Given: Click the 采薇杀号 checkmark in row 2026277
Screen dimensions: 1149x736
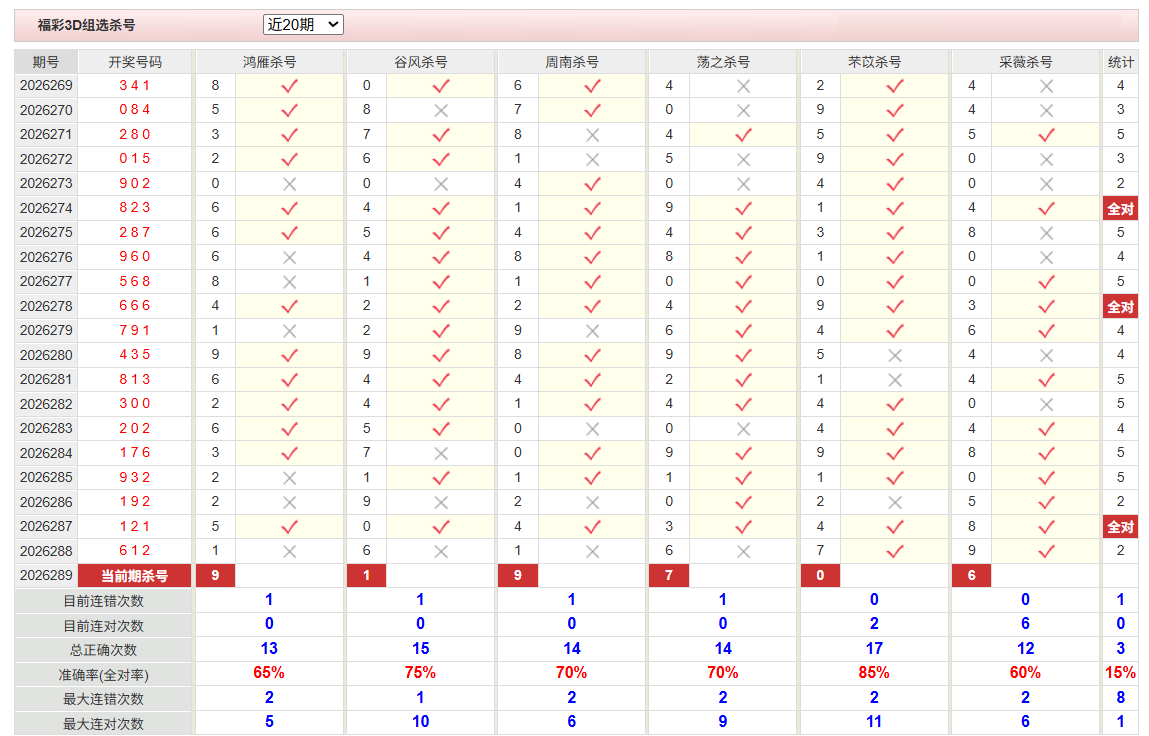Looking at the screenshot, I should coord(1046,281).
